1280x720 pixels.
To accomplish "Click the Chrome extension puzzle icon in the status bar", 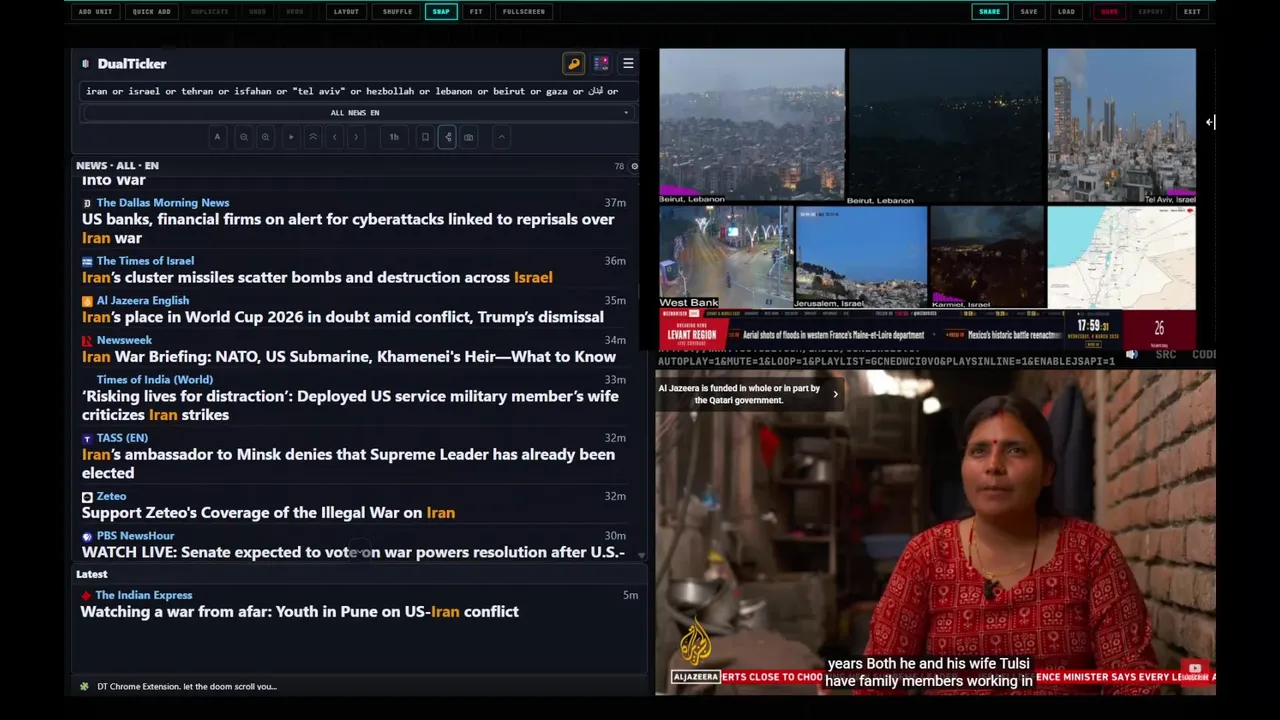I will (84, 686).
